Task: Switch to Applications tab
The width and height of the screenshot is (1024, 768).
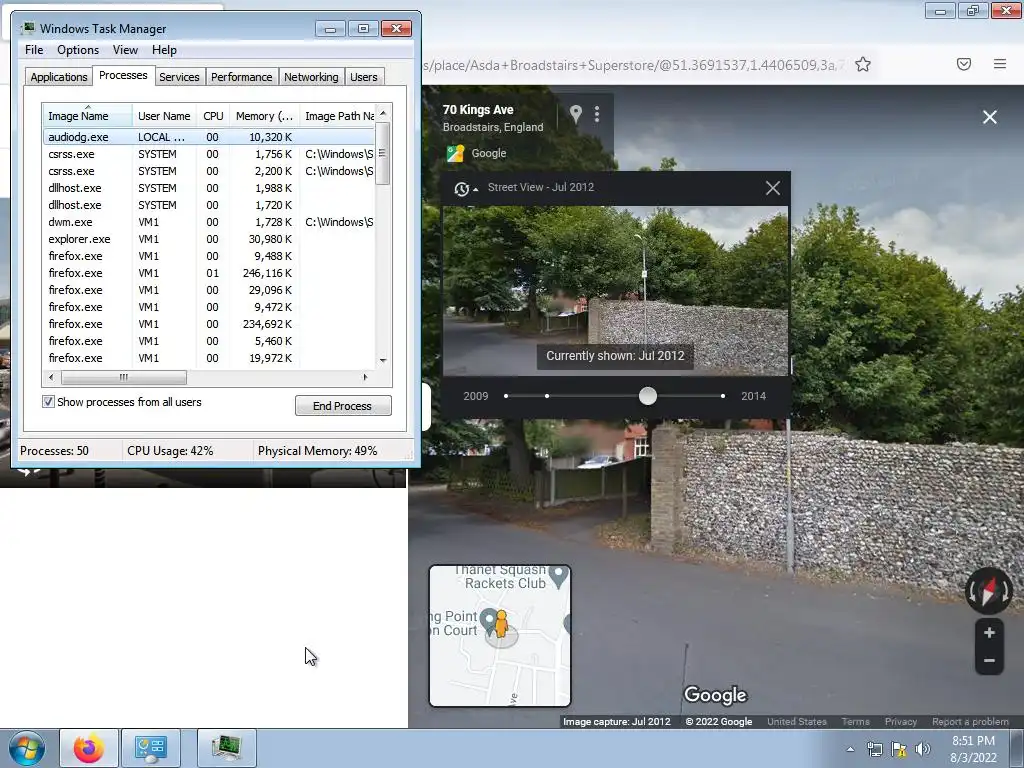Action: click(59, 77)
